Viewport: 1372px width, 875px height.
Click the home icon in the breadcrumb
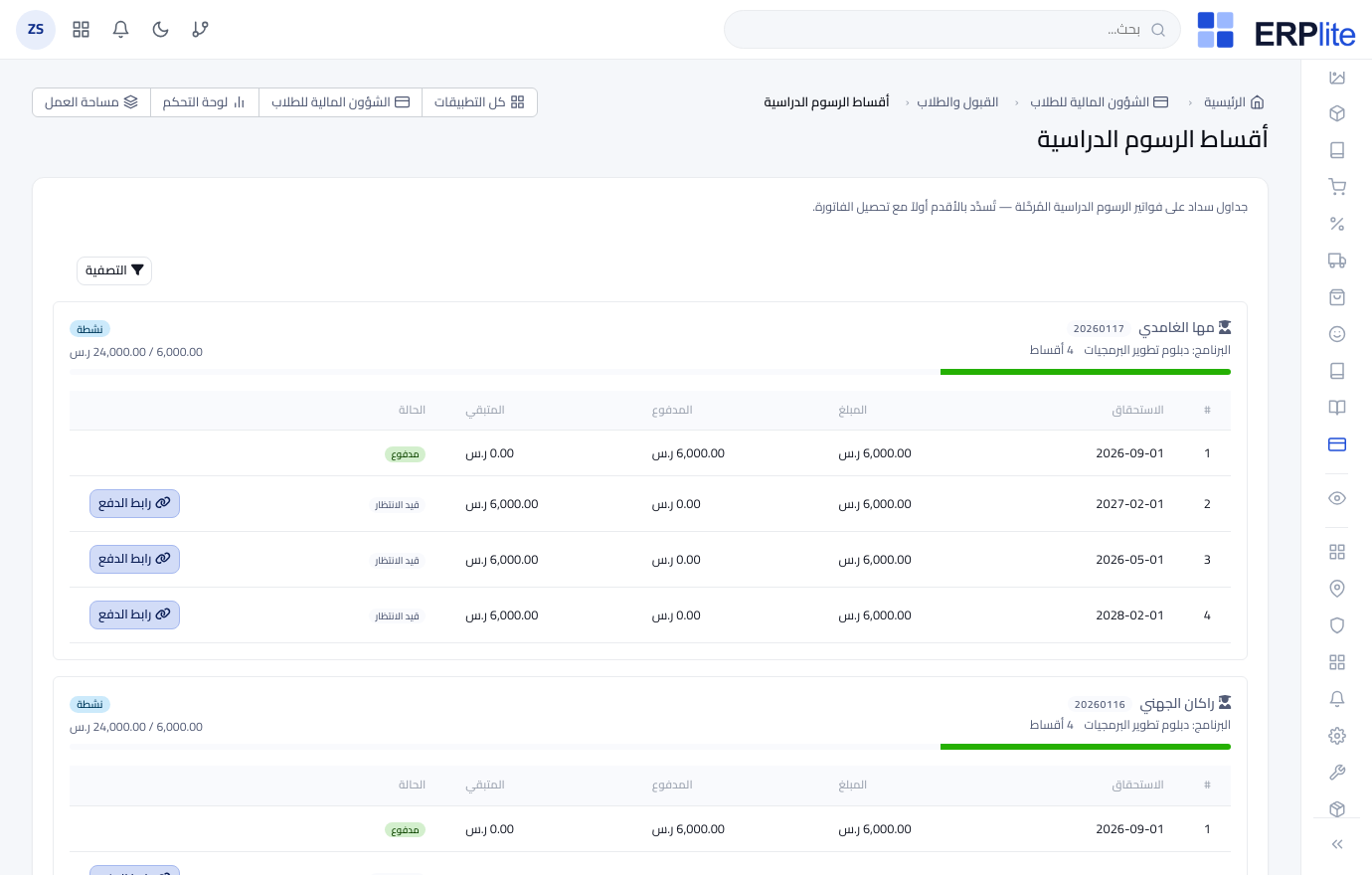coord(1257,102)
